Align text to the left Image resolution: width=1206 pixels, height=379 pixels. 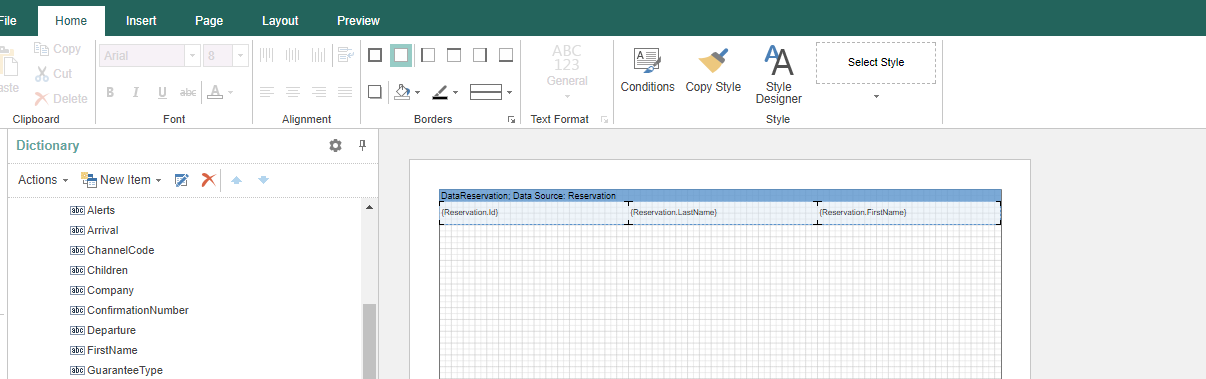click(267, 92)
